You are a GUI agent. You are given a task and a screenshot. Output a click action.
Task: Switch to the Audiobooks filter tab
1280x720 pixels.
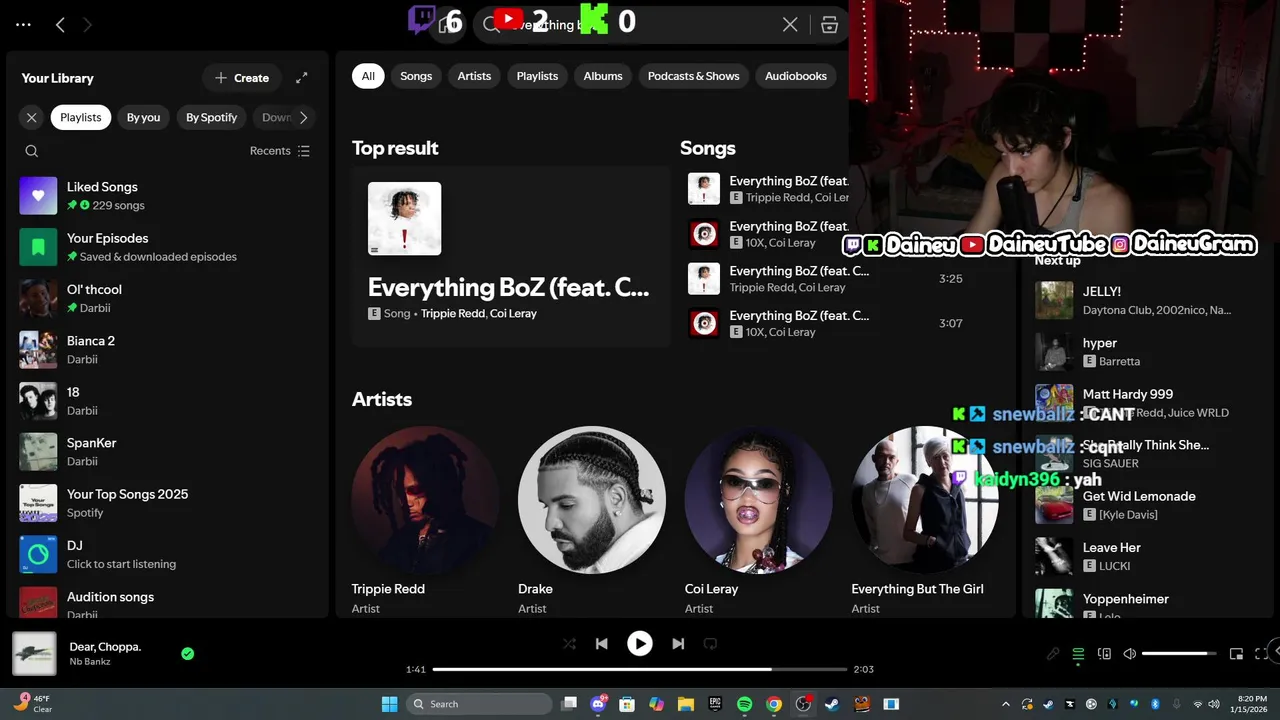tap(796, 76)
